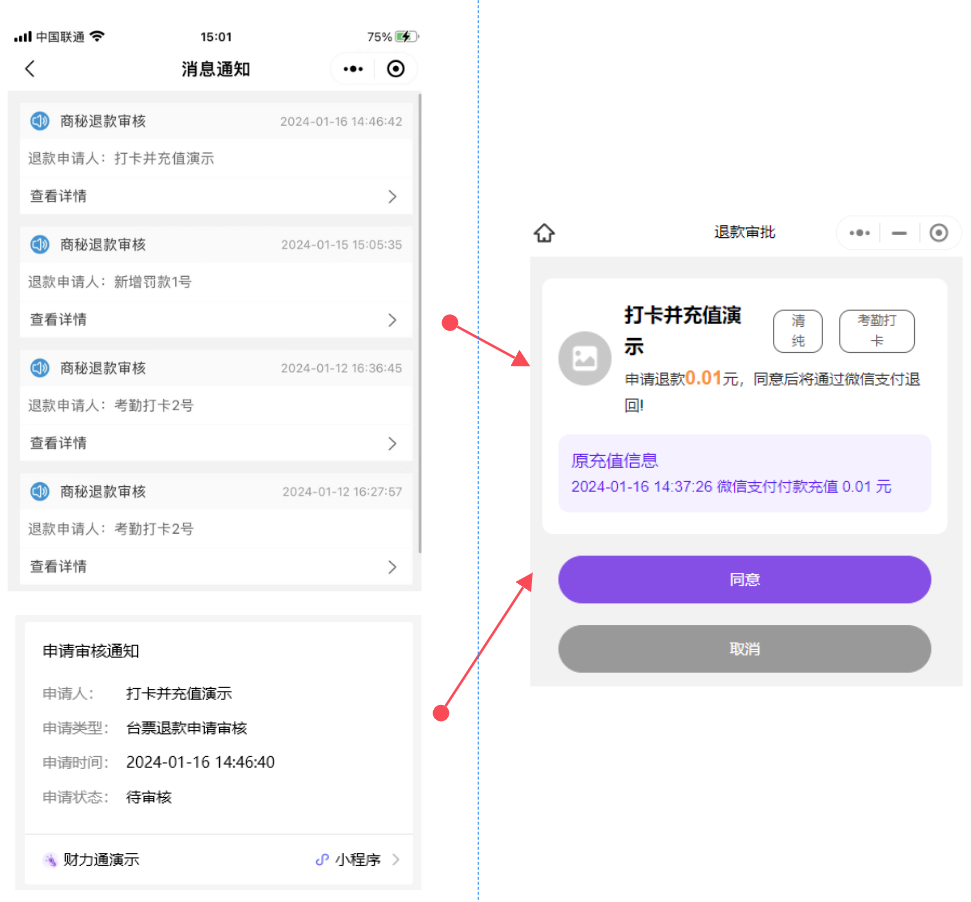Tap the speaker icon on the 16:27:57 notification
Image resolution: width=971 pixels, height=902 pixels.
40,492
